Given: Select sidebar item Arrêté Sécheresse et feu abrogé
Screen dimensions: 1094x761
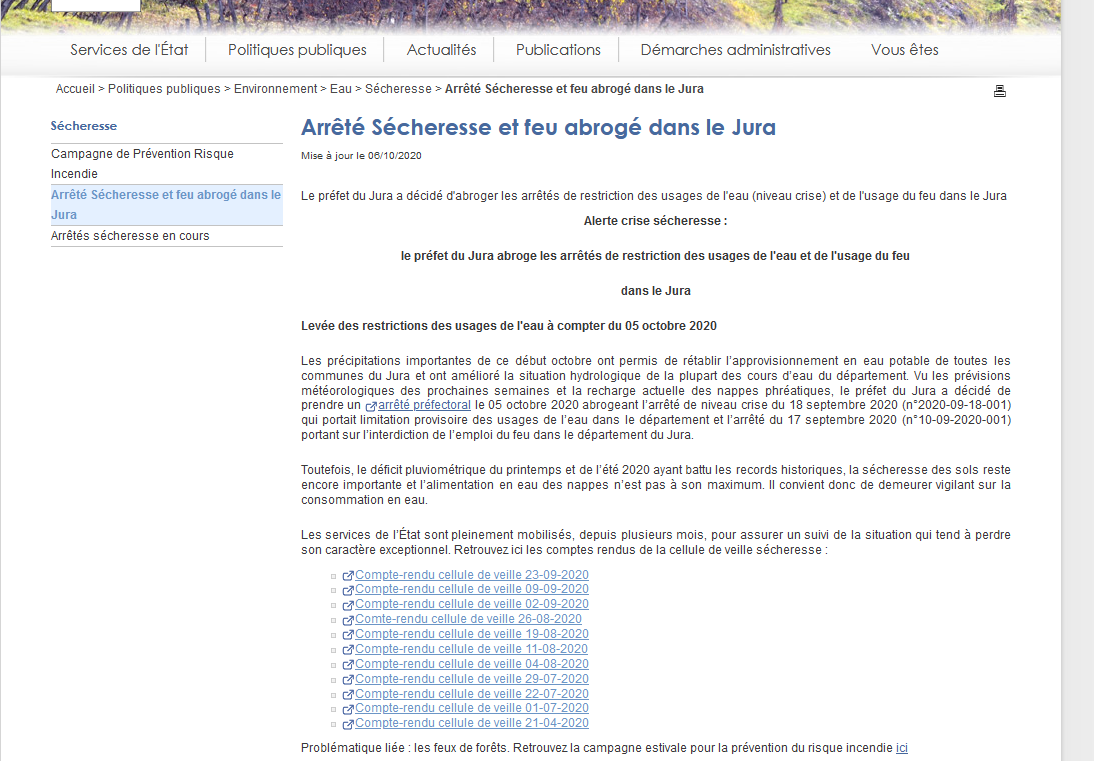Looking at the screenshot, I should [x=167, y=204].
